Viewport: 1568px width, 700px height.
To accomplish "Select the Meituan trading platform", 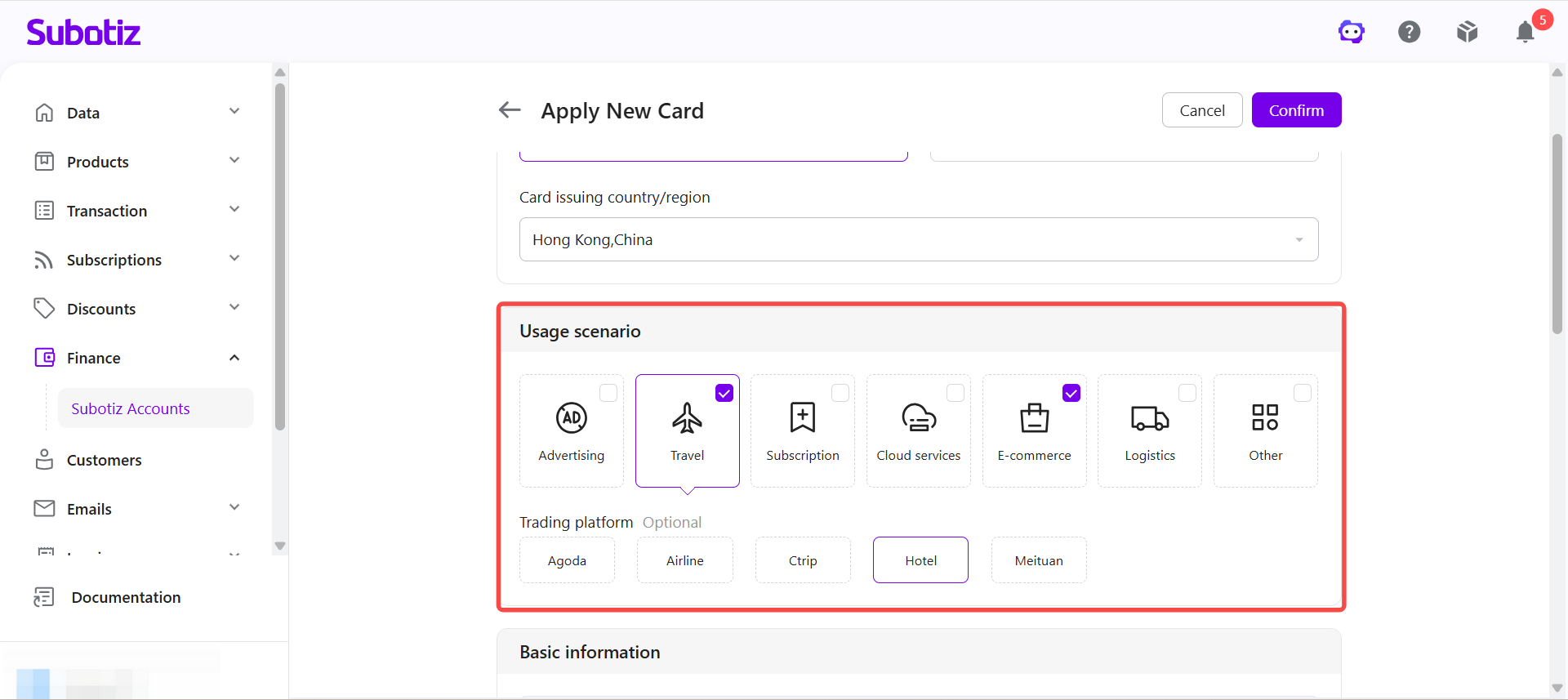I will click(1039, 560).
